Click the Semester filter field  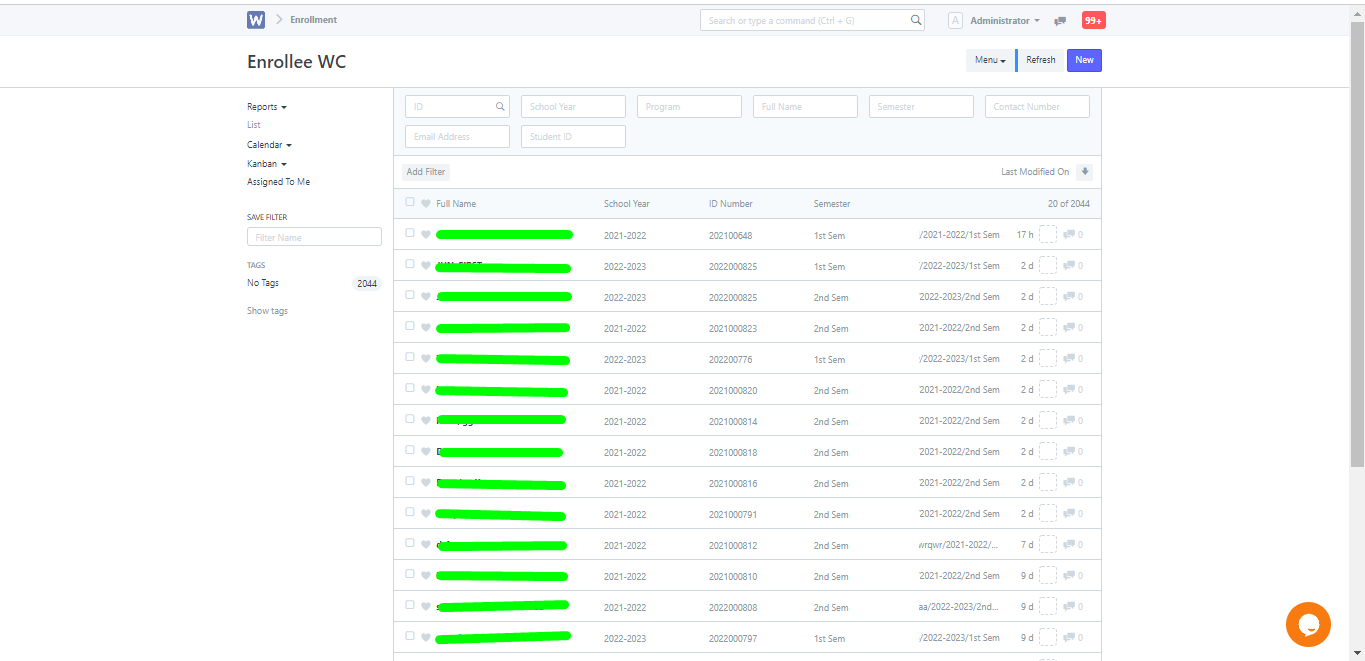[921, 107]
